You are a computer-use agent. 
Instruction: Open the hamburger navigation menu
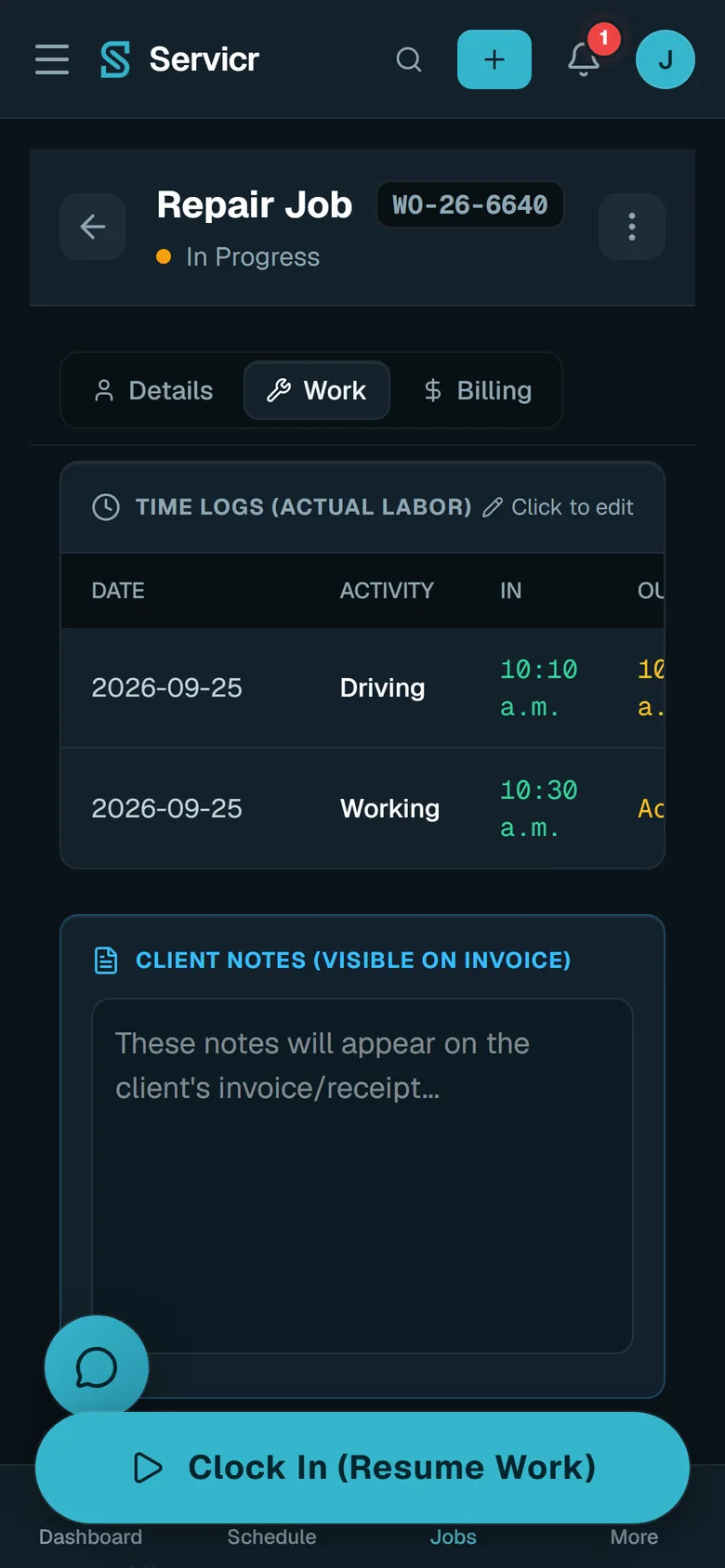tap(52, 59)
